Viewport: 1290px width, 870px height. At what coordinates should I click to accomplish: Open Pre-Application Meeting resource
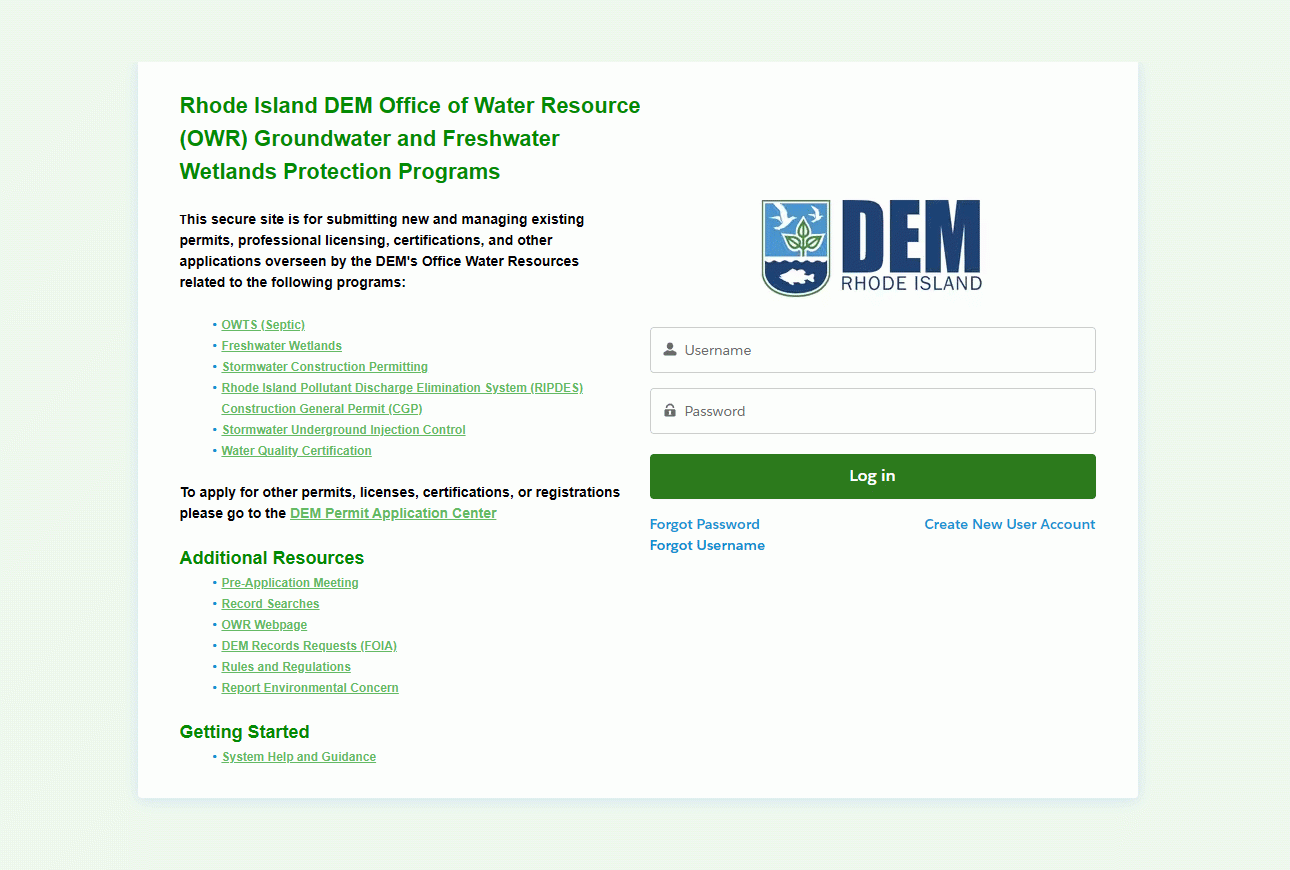coord(290,583)
